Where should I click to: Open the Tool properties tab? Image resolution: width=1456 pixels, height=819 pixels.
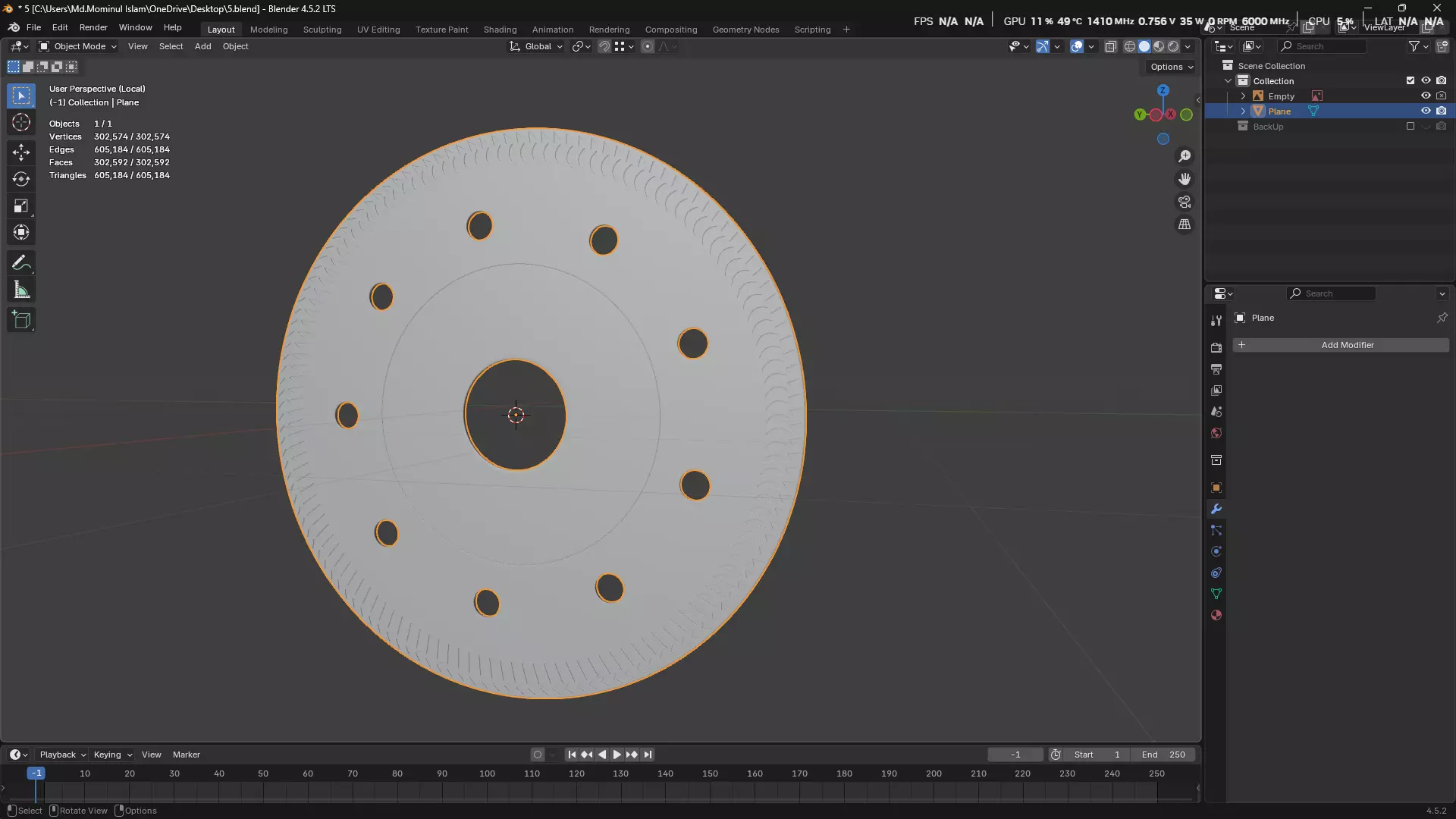click(x=1216, y=321)
